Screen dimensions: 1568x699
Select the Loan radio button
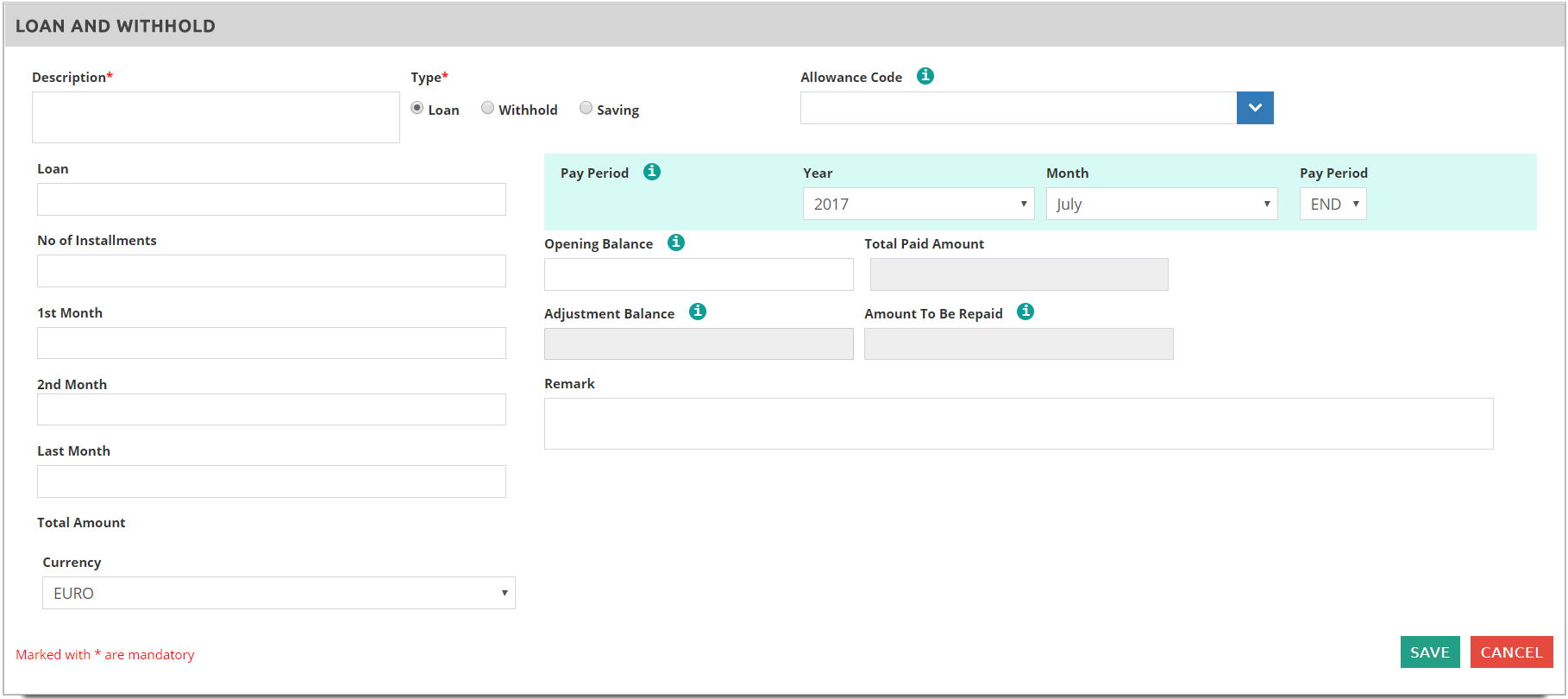pos(417,108)
